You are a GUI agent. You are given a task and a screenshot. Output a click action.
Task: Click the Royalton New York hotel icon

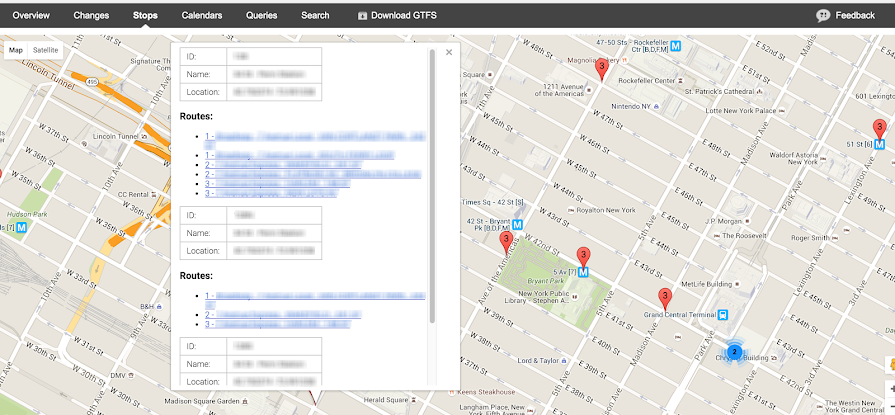click(571, 210)
